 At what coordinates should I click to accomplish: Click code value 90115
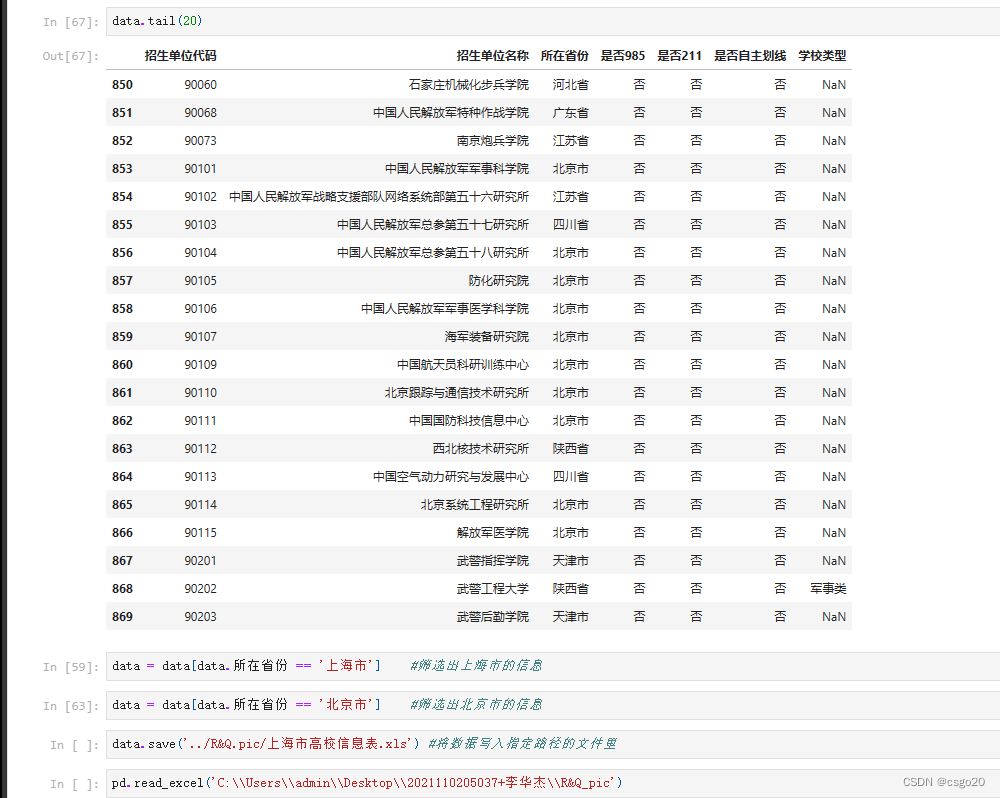click(x=200, y=533)
